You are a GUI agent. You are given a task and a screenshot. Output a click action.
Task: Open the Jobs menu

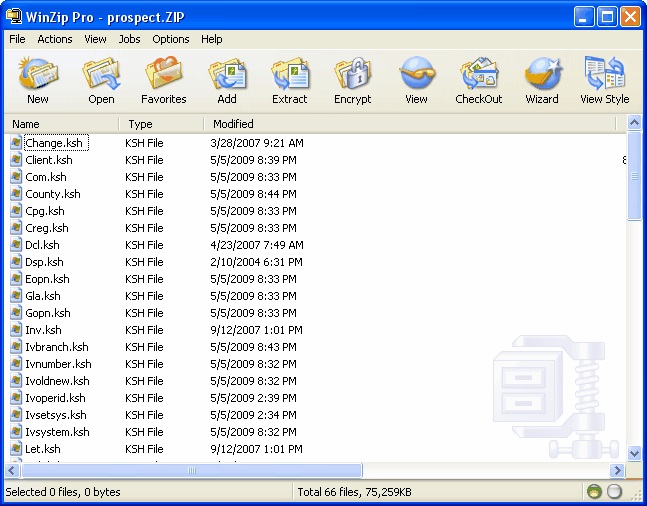click(129, 39)
